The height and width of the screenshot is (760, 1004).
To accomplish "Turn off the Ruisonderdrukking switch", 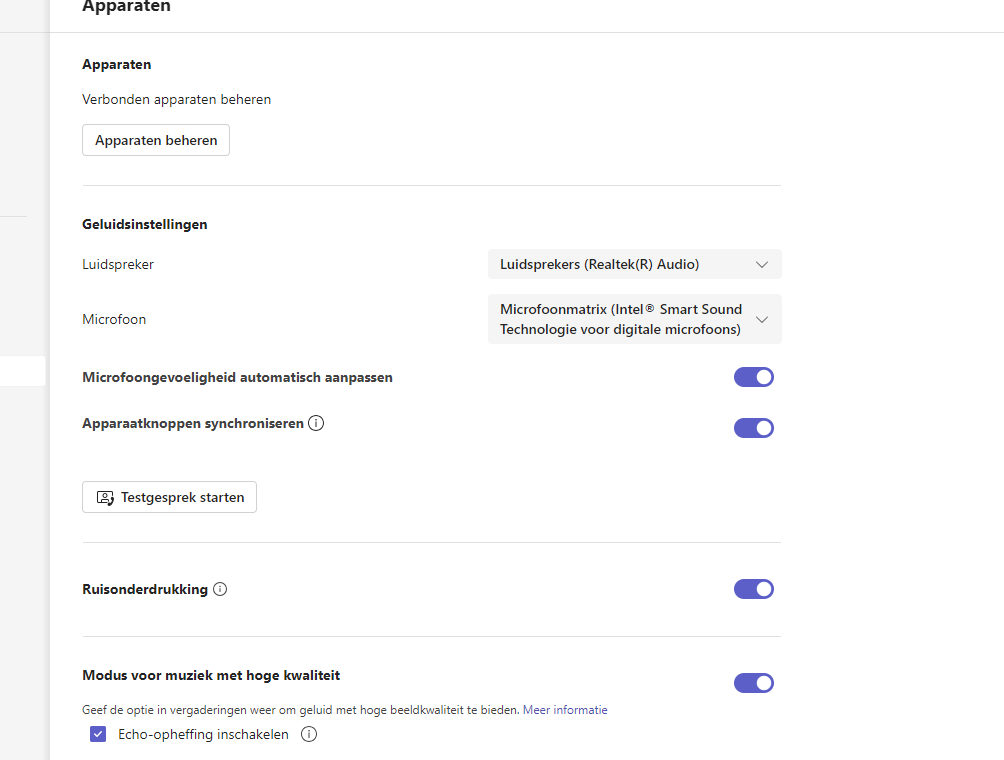I will (754, 589).
